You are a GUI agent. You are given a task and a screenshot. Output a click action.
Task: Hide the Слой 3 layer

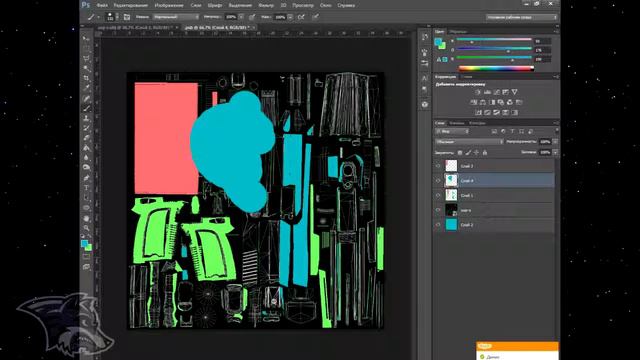(438, 166)
